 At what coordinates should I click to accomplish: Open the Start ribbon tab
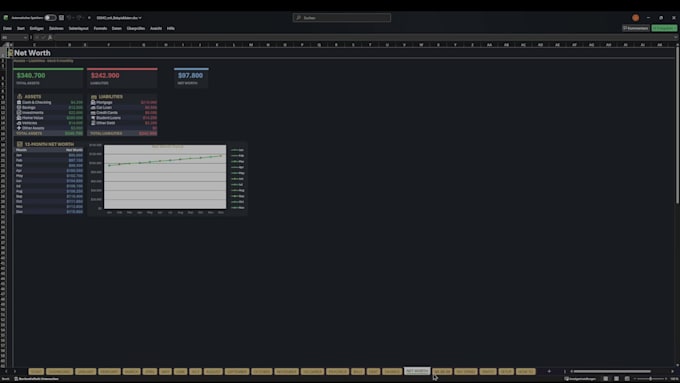tap(21, 28)
